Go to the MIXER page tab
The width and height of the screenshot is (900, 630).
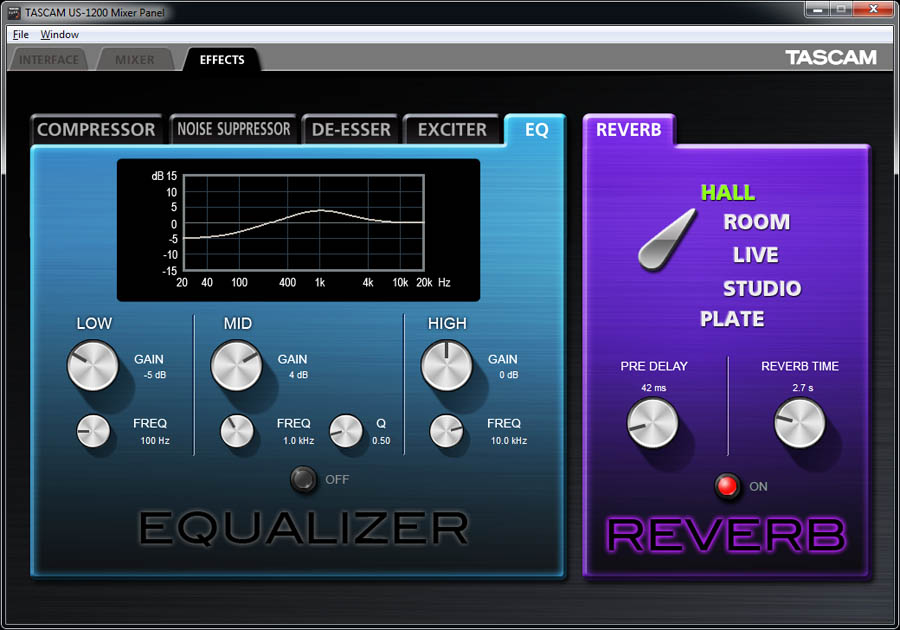[135, 60]
